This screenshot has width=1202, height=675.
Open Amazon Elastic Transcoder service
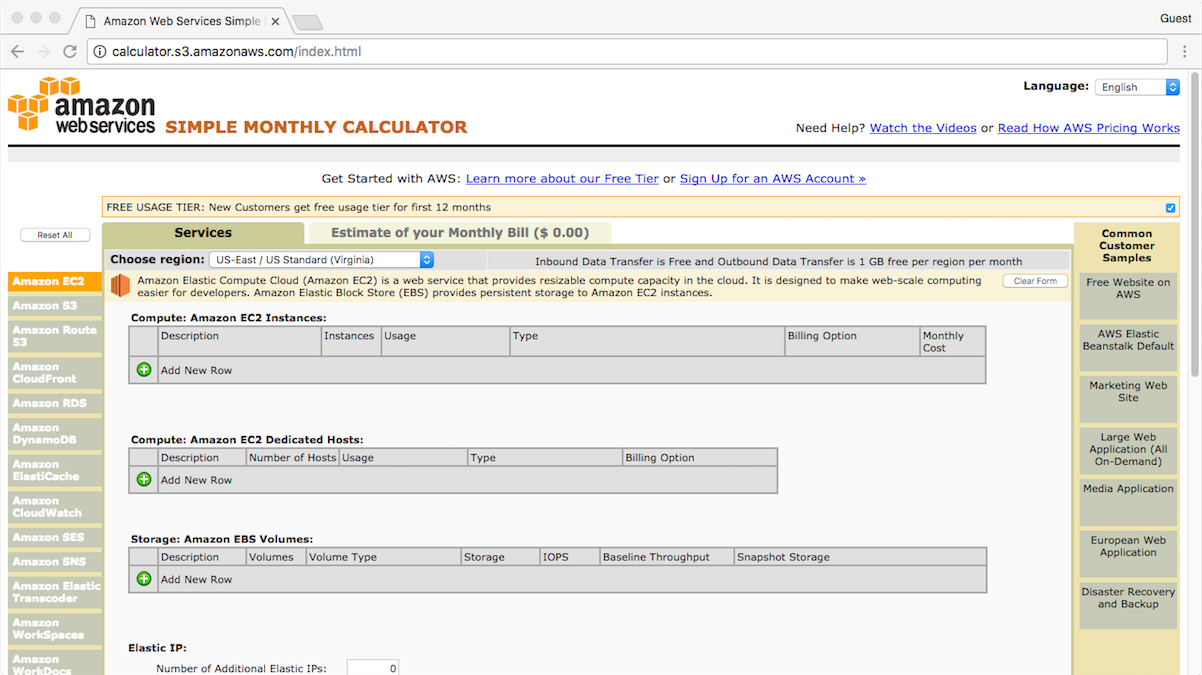click(x=55, y=592)
